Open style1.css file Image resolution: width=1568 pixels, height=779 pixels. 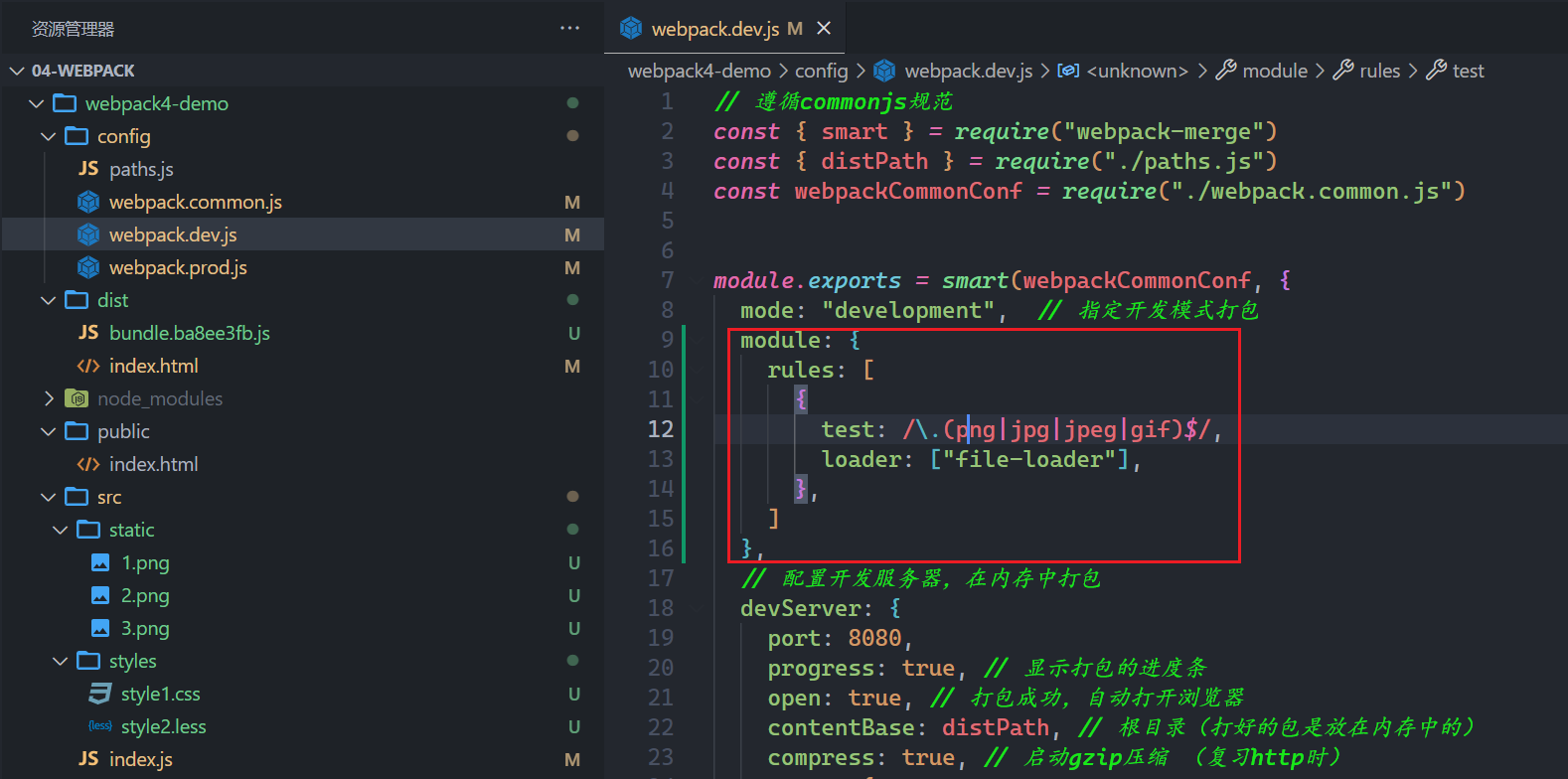161,694
